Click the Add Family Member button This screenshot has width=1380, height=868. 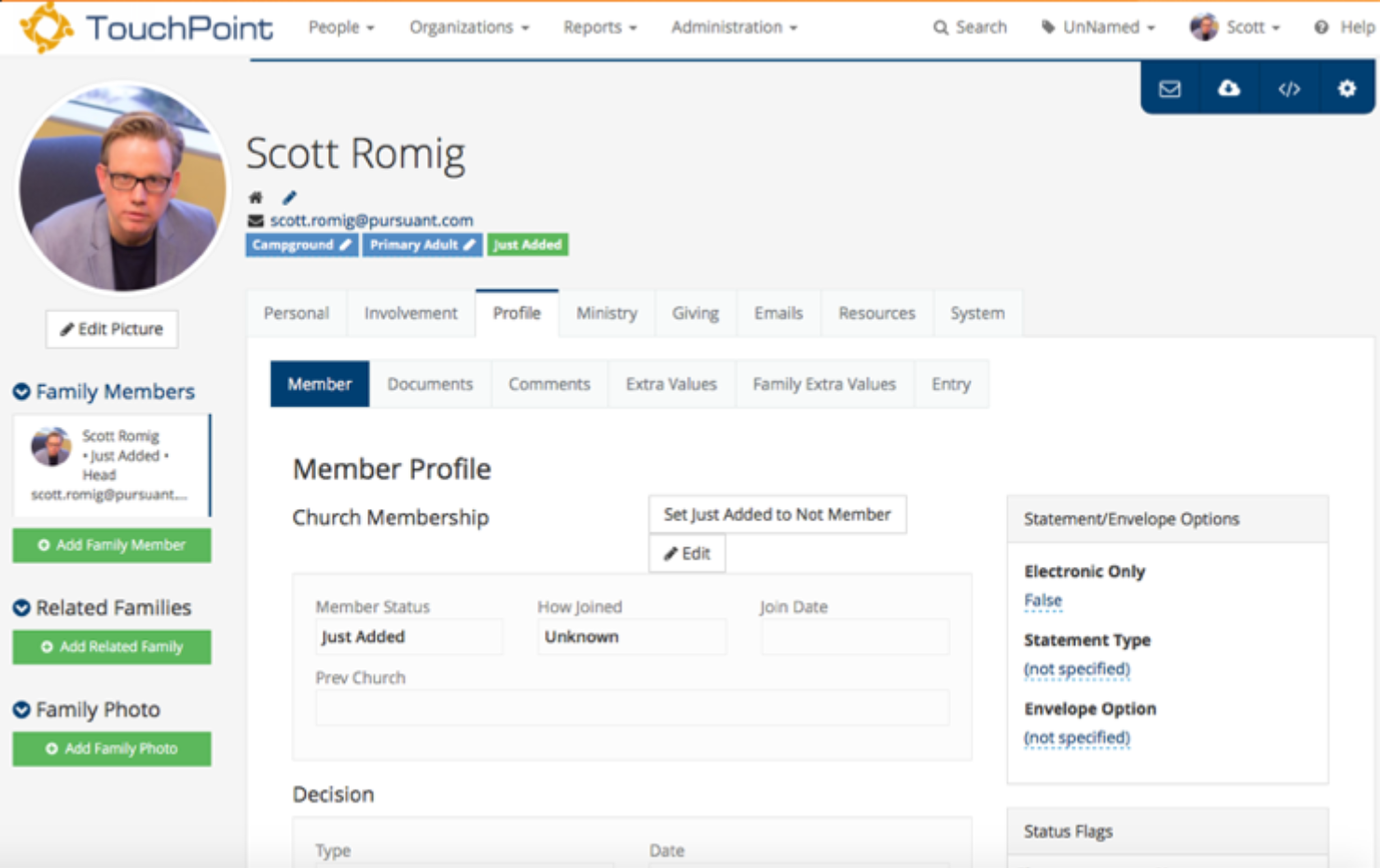[111, 545]
